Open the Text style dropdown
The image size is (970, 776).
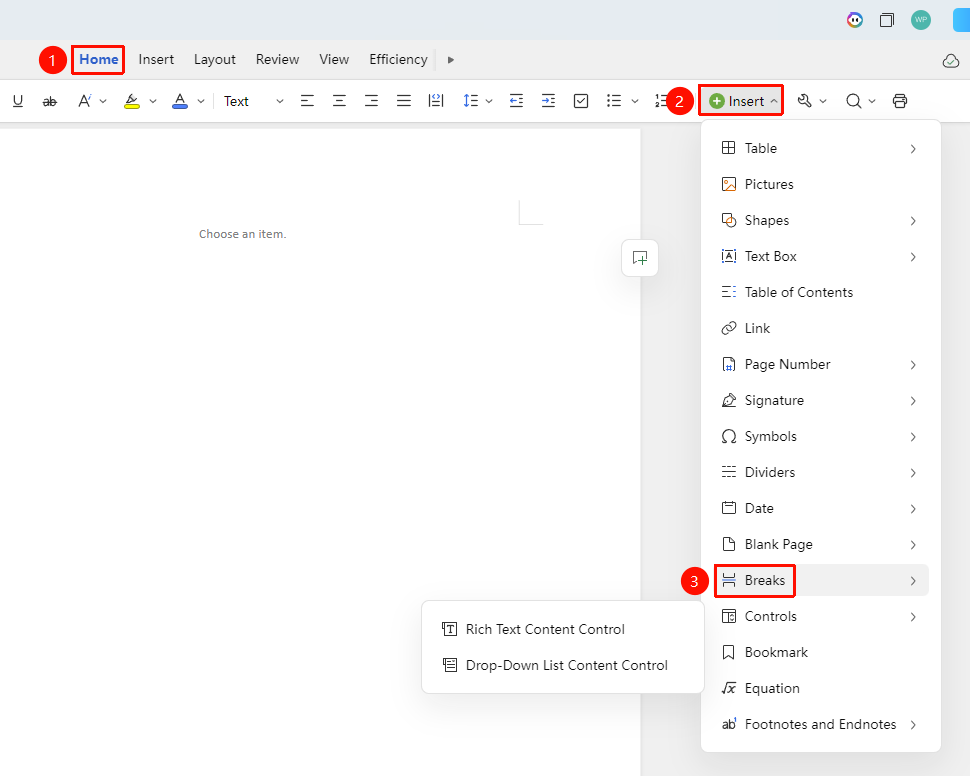coord(254,101)
